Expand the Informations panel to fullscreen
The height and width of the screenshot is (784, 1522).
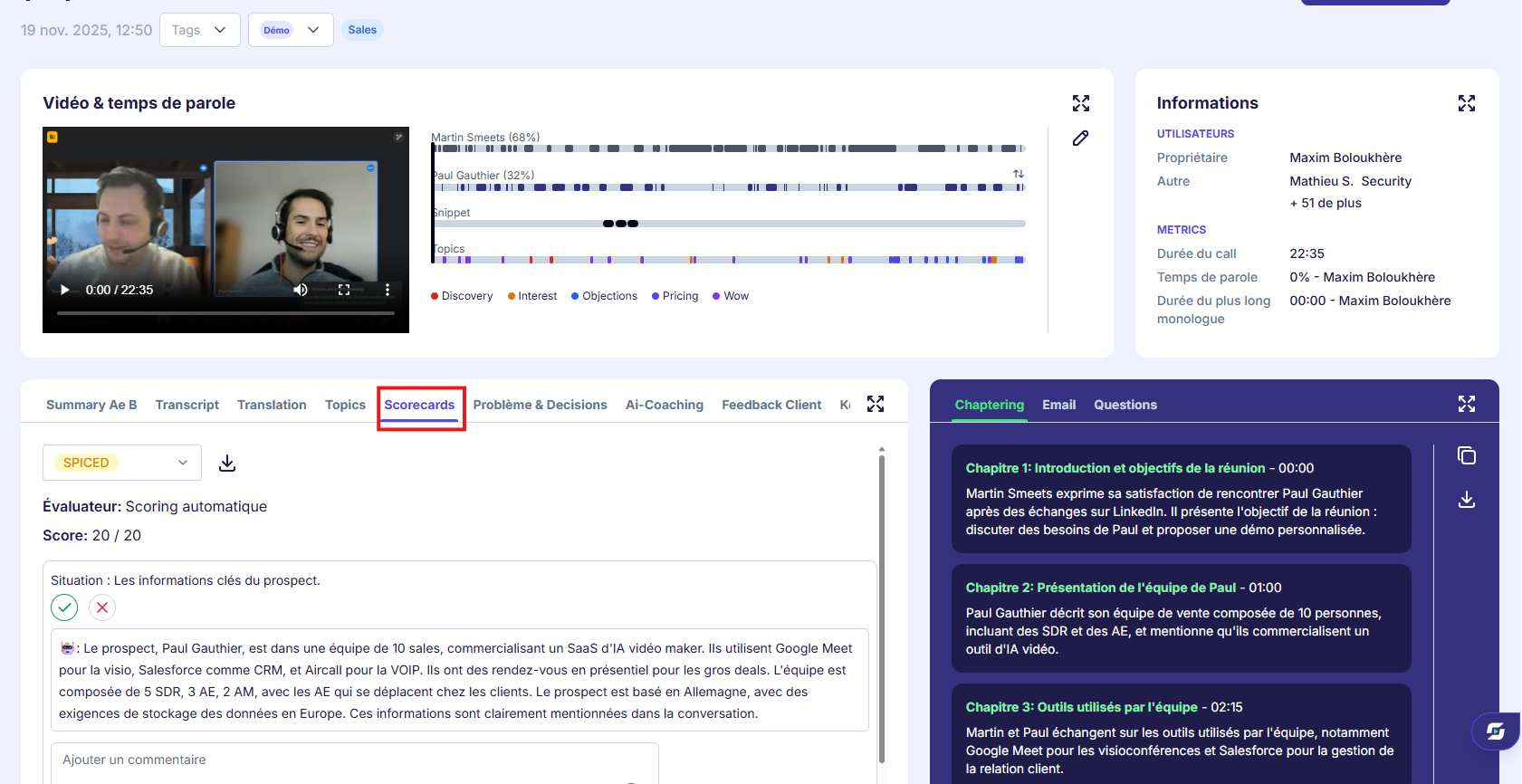tap(1467, 103)
